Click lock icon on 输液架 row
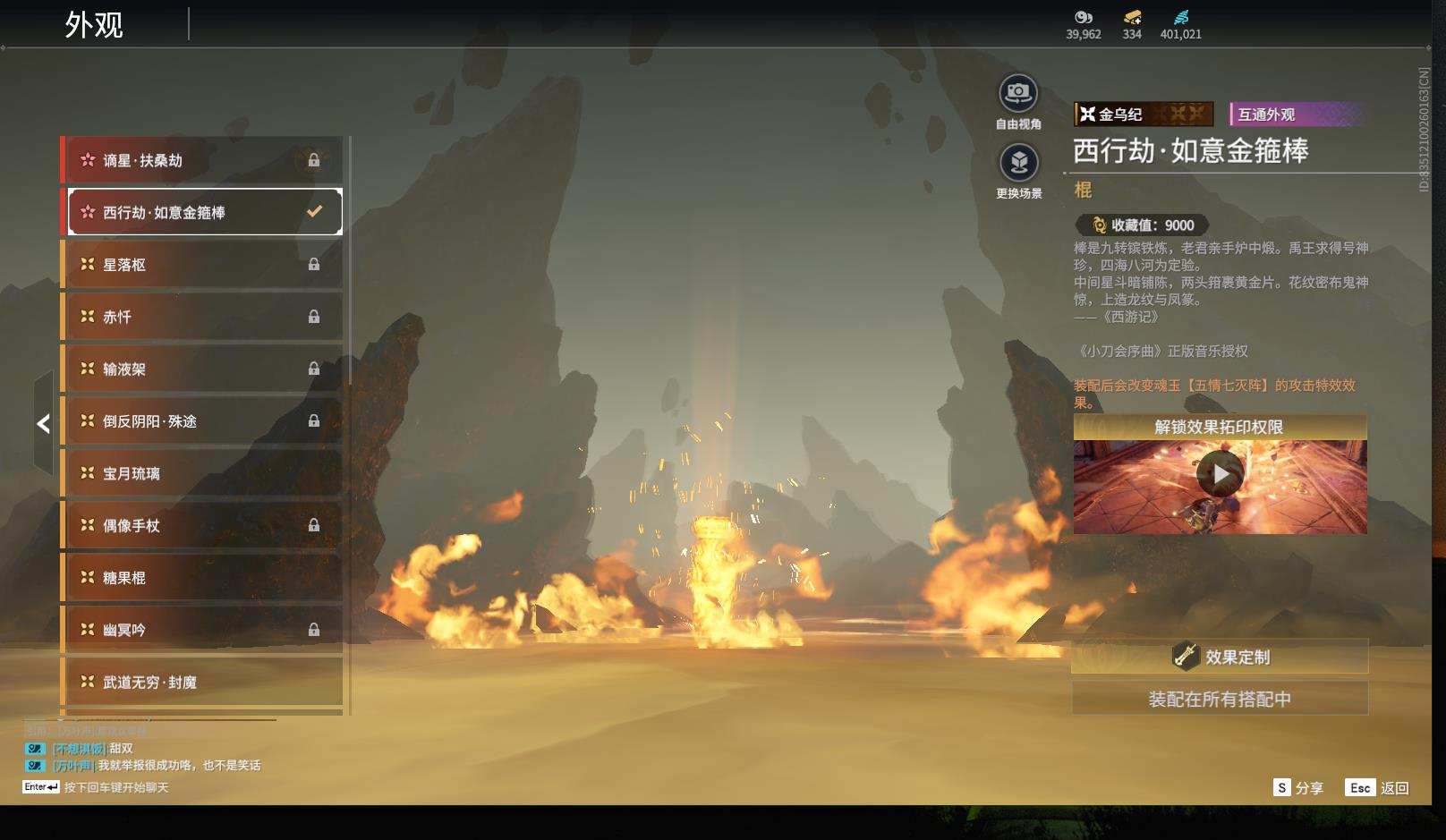1446x840 pixels. pyautogui.click(x=314, y=369)
